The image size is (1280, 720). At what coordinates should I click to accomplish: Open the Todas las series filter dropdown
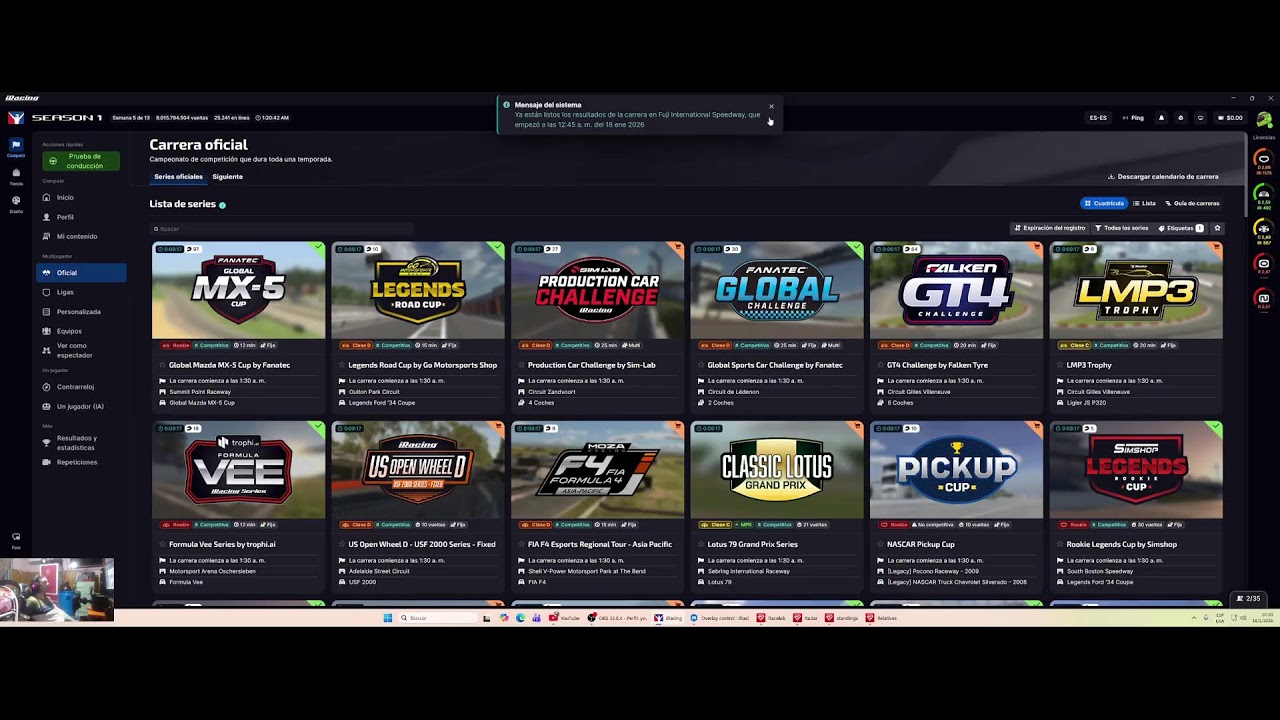click(x=1122, y=228)
